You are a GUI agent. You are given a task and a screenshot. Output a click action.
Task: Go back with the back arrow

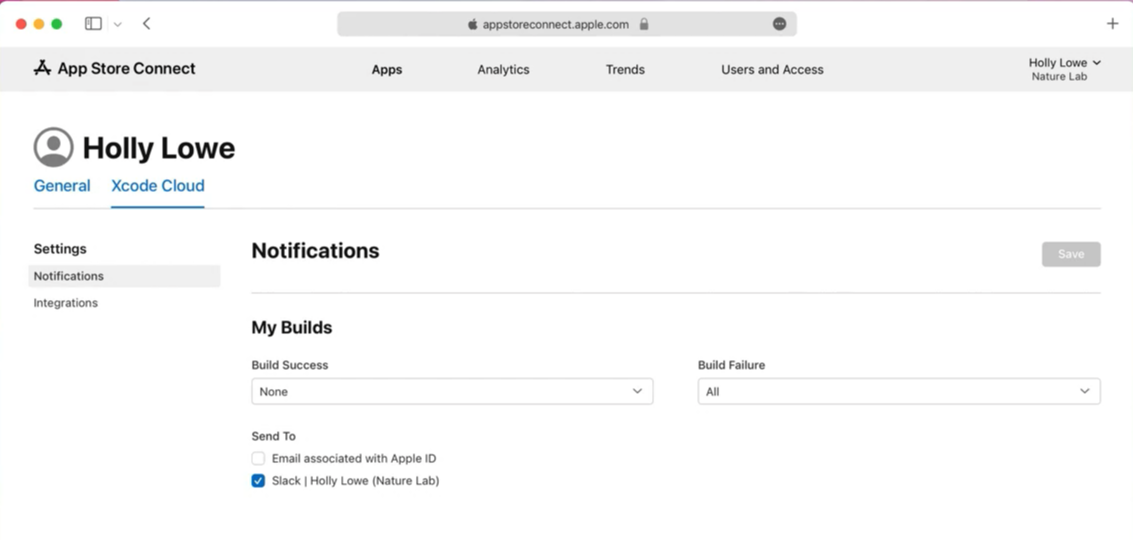pos(147,24)
